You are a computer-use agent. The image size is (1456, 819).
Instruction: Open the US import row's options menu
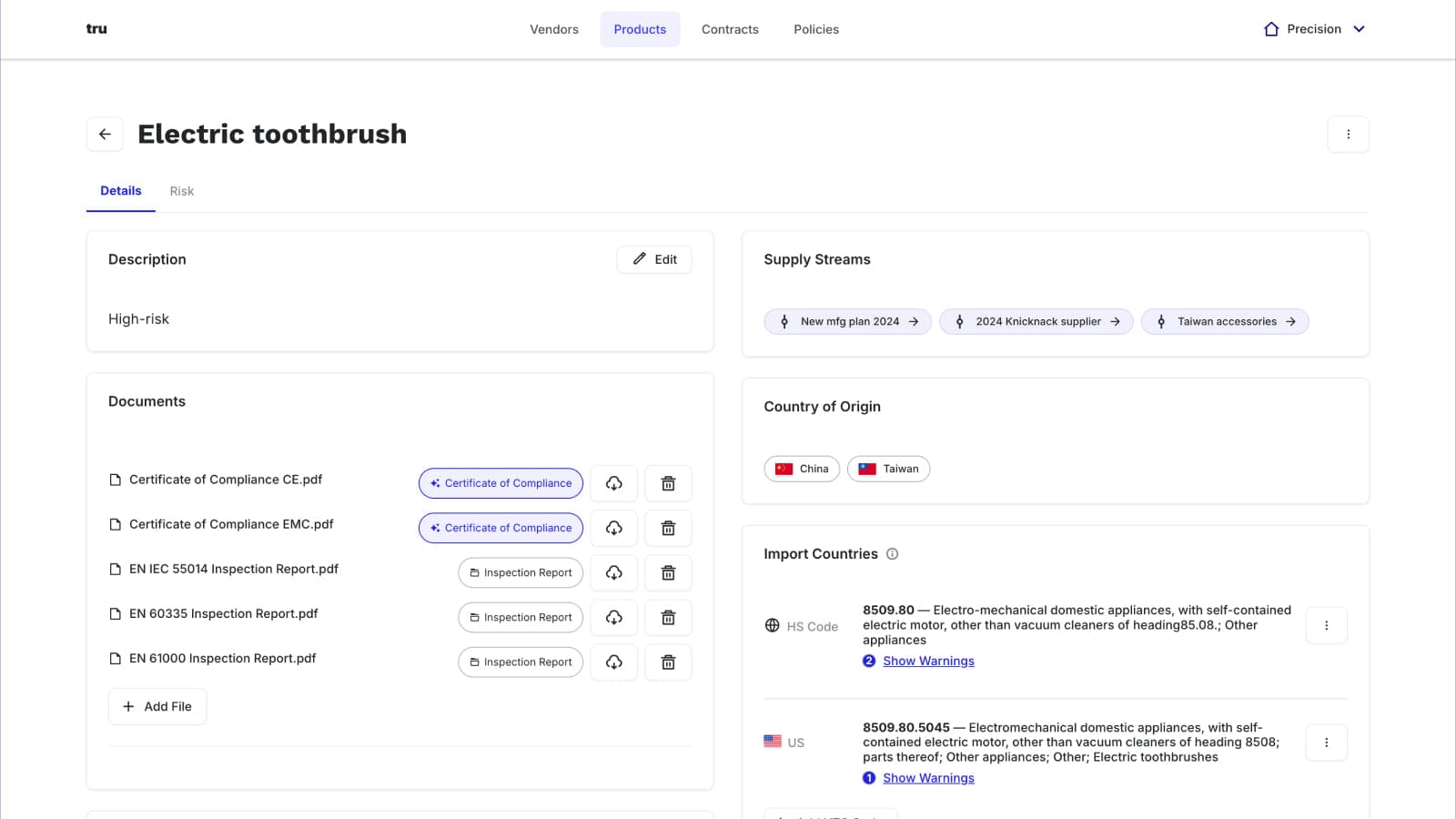1326,743
